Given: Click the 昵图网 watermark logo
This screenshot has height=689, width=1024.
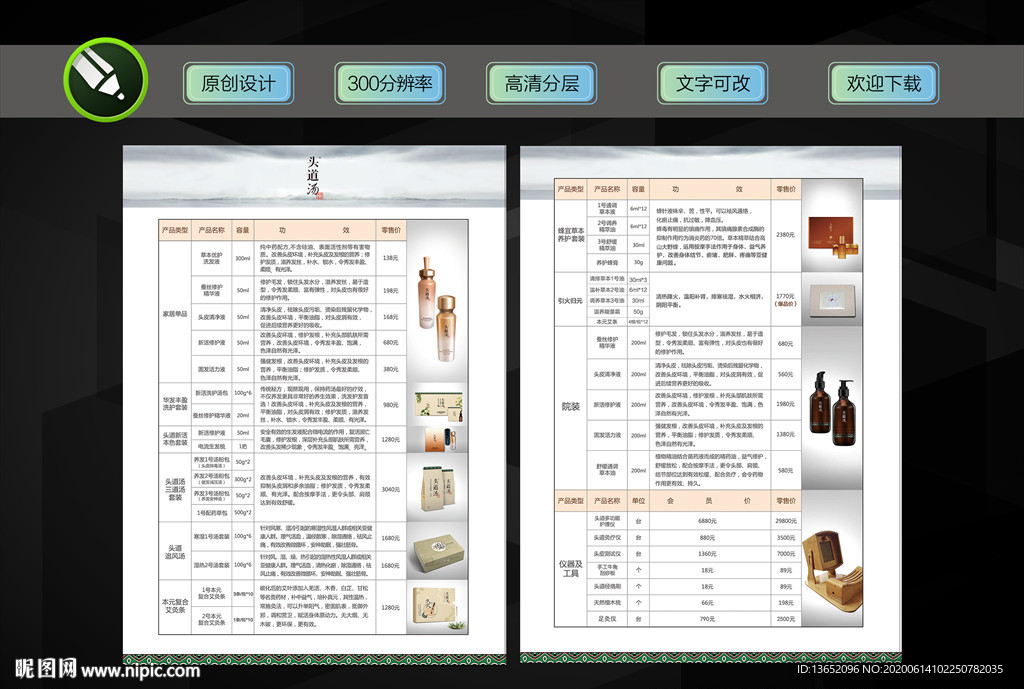Looking at the screenshot, I should pos(44,668).
